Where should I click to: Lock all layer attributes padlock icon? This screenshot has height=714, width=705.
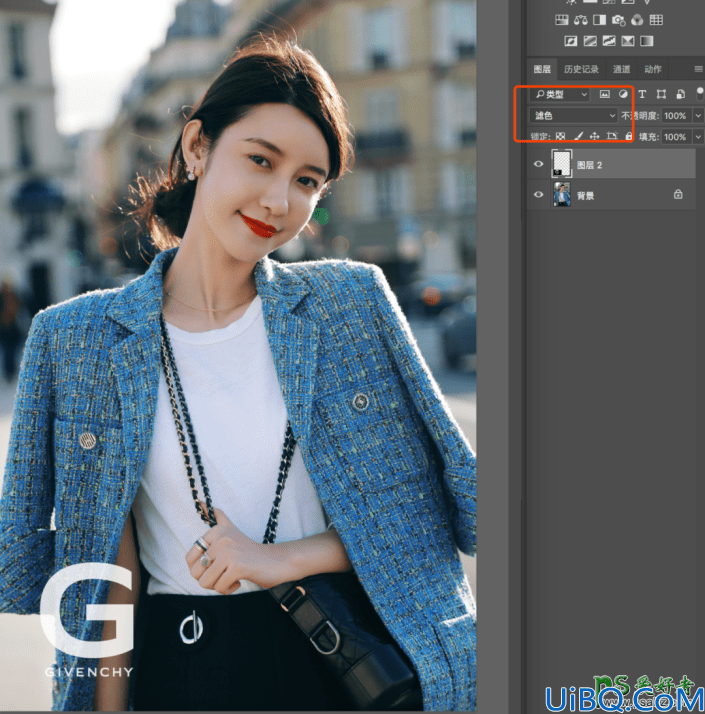[628, 136]
